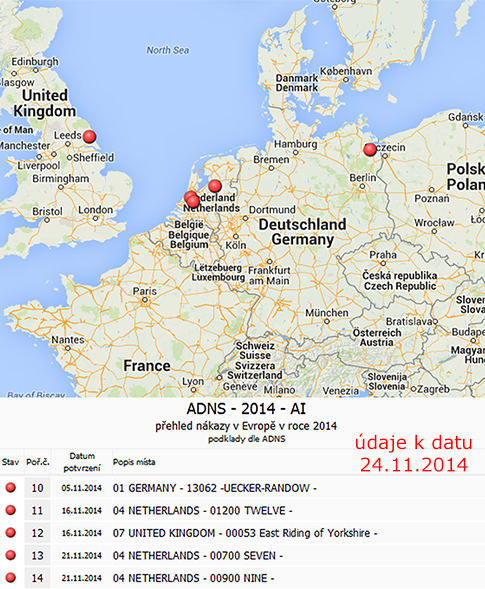Click the status dot in row 12

11,533
